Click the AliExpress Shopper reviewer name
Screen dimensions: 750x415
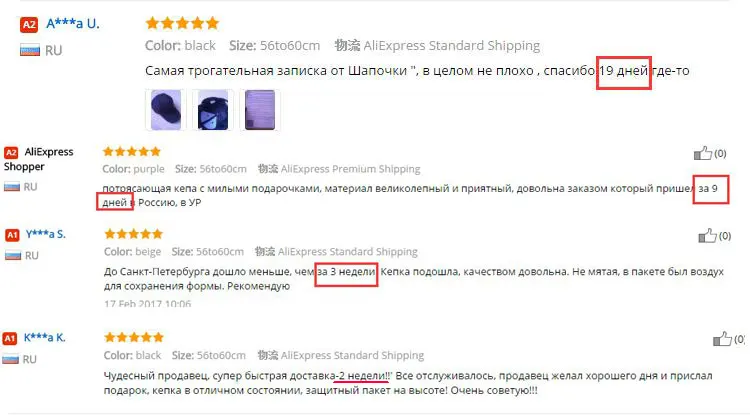[x=39, y=159]
